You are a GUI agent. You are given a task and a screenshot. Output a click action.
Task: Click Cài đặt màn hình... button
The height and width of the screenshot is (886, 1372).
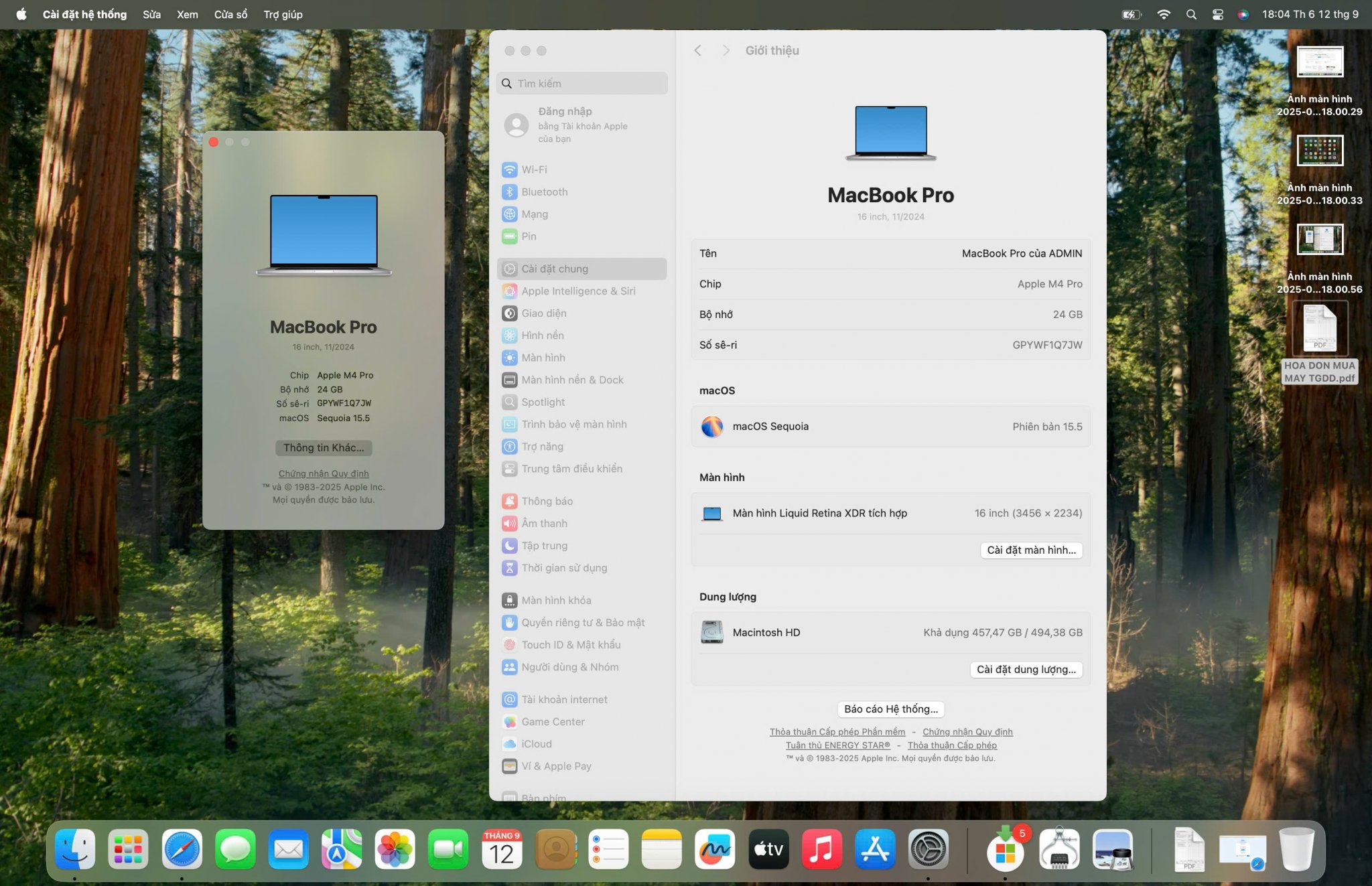[x=1030, y=550]
